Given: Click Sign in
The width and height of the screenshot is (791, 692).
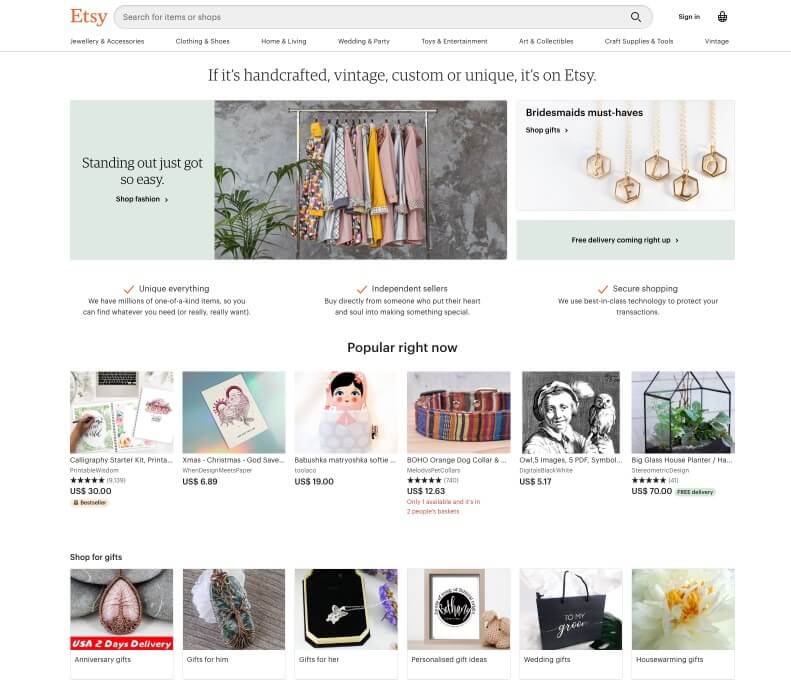Looking at the screenshot, I should click(689, 17).
